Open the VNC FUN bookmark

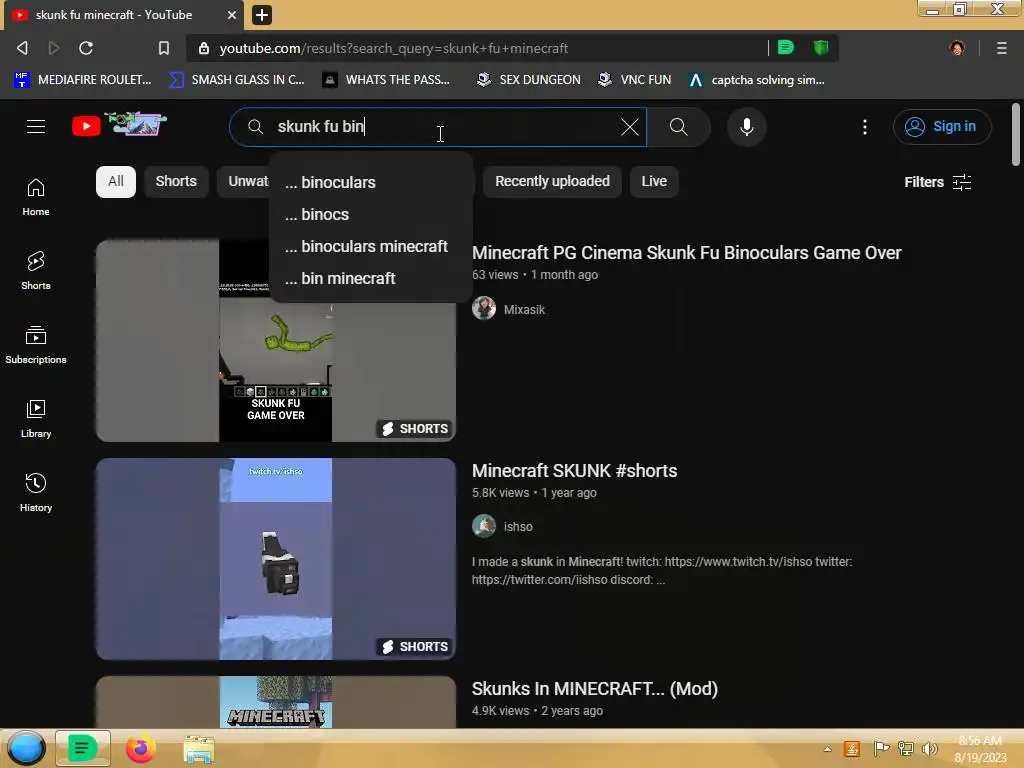coord(634,80)
